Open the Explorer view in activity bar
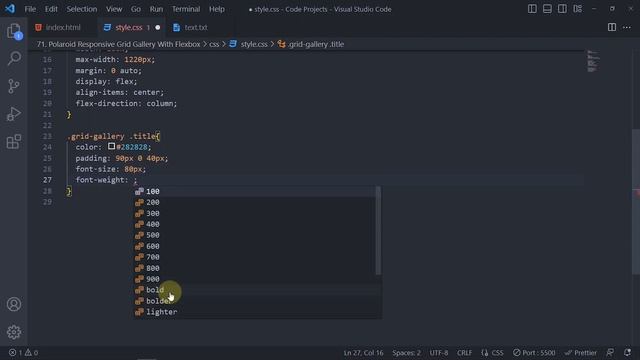 pyautogui.click(x=14, y=31)
